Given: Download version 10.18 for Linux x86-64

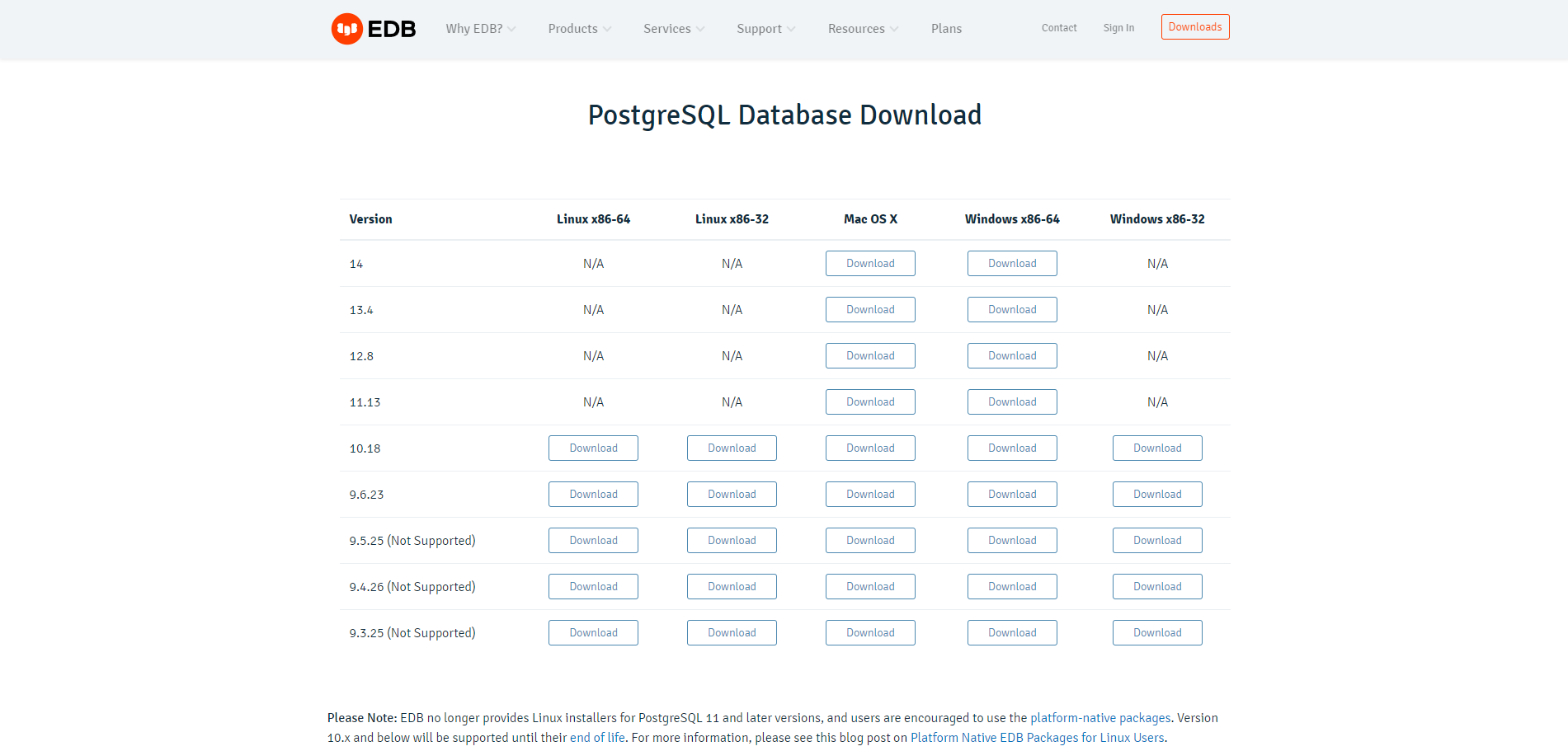Looking at the screenshot, I should tap(593, 448).
